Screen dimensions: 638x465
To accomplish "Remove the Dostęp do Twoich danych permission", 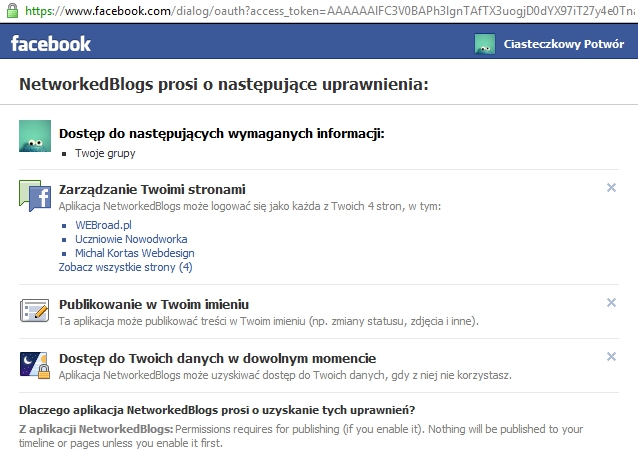I will point(611,357).
